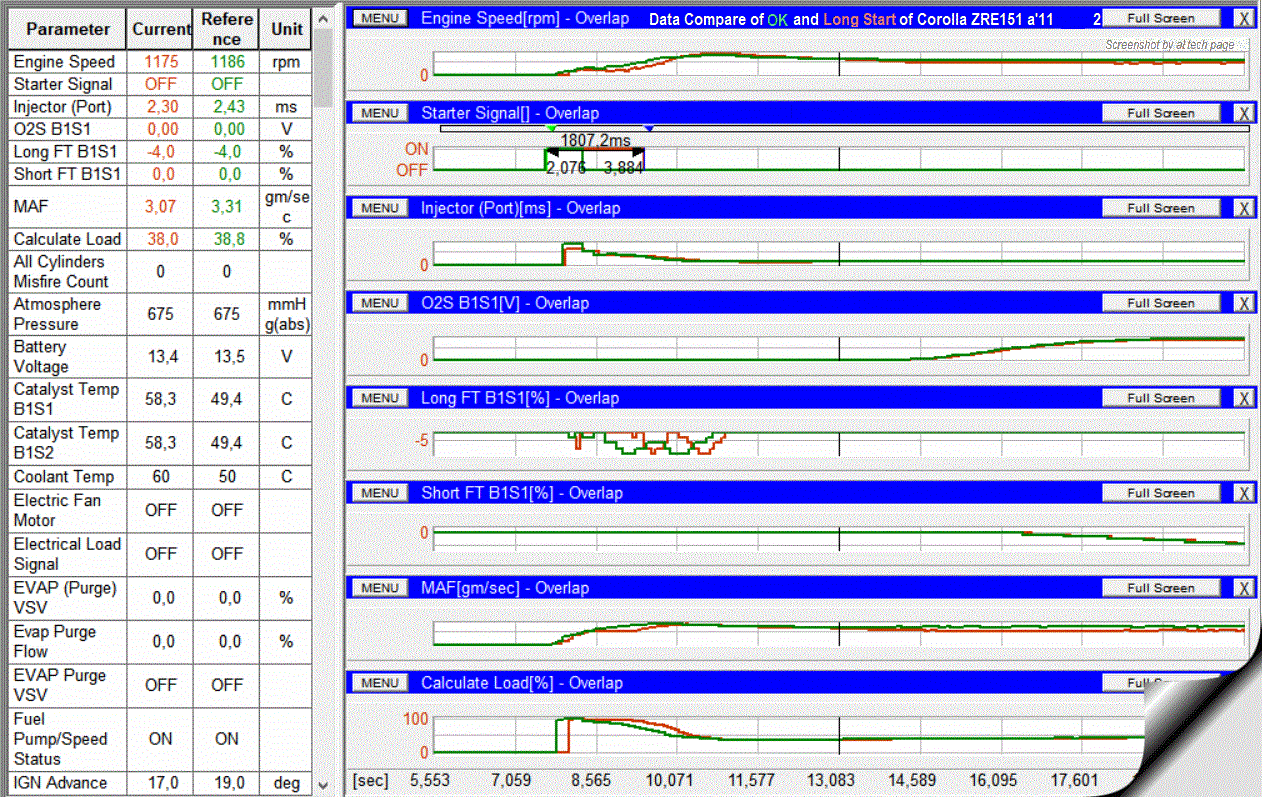Close the Engine Speed graph panel

coord(1242,18)
